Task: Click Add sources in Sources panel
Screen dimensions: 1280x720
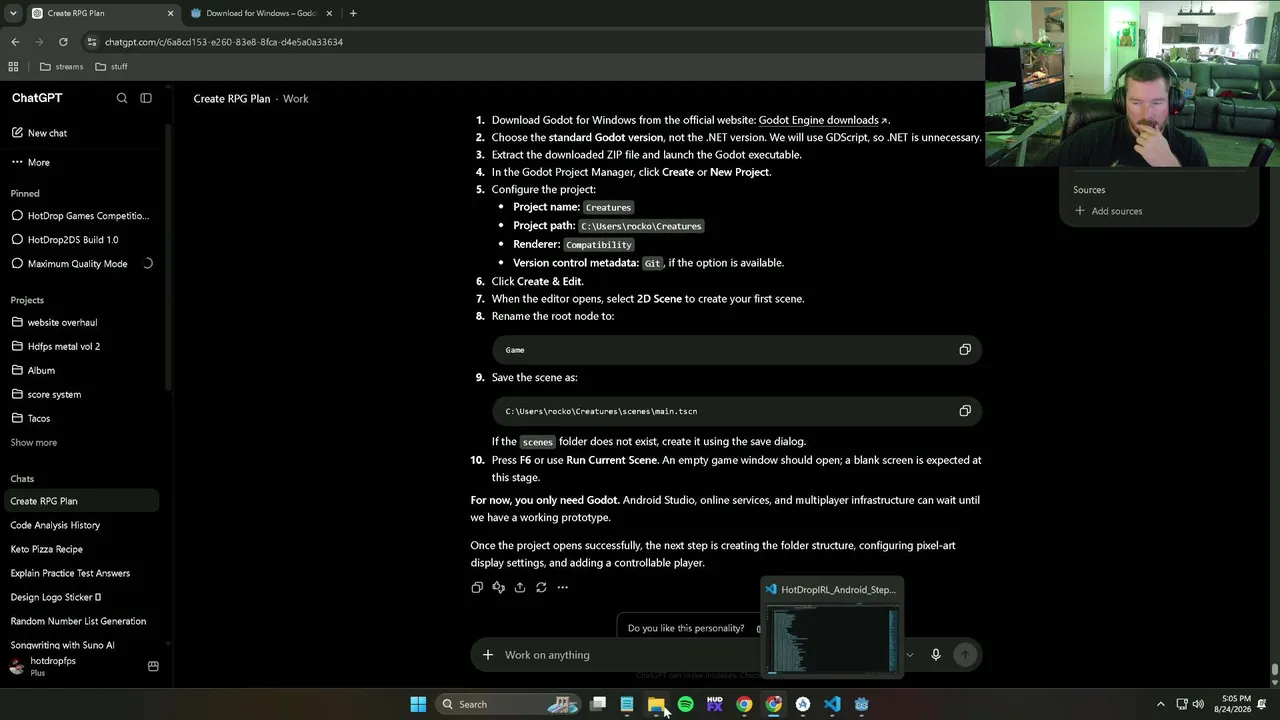Action: click(x=1108, y=211)
